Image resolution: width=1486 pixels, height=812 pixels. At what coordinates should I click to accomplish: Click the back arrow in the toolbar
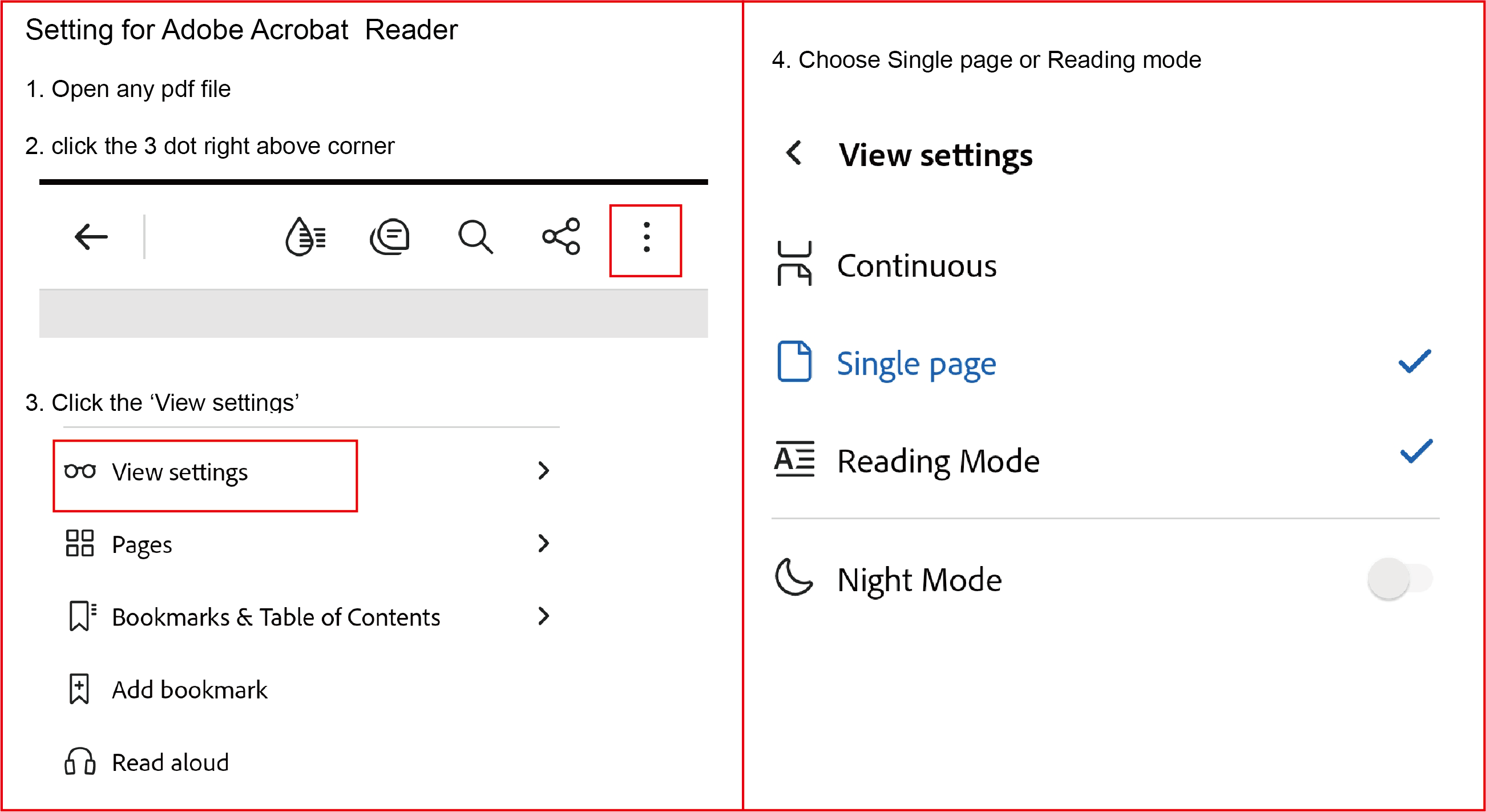pos(91,237)
